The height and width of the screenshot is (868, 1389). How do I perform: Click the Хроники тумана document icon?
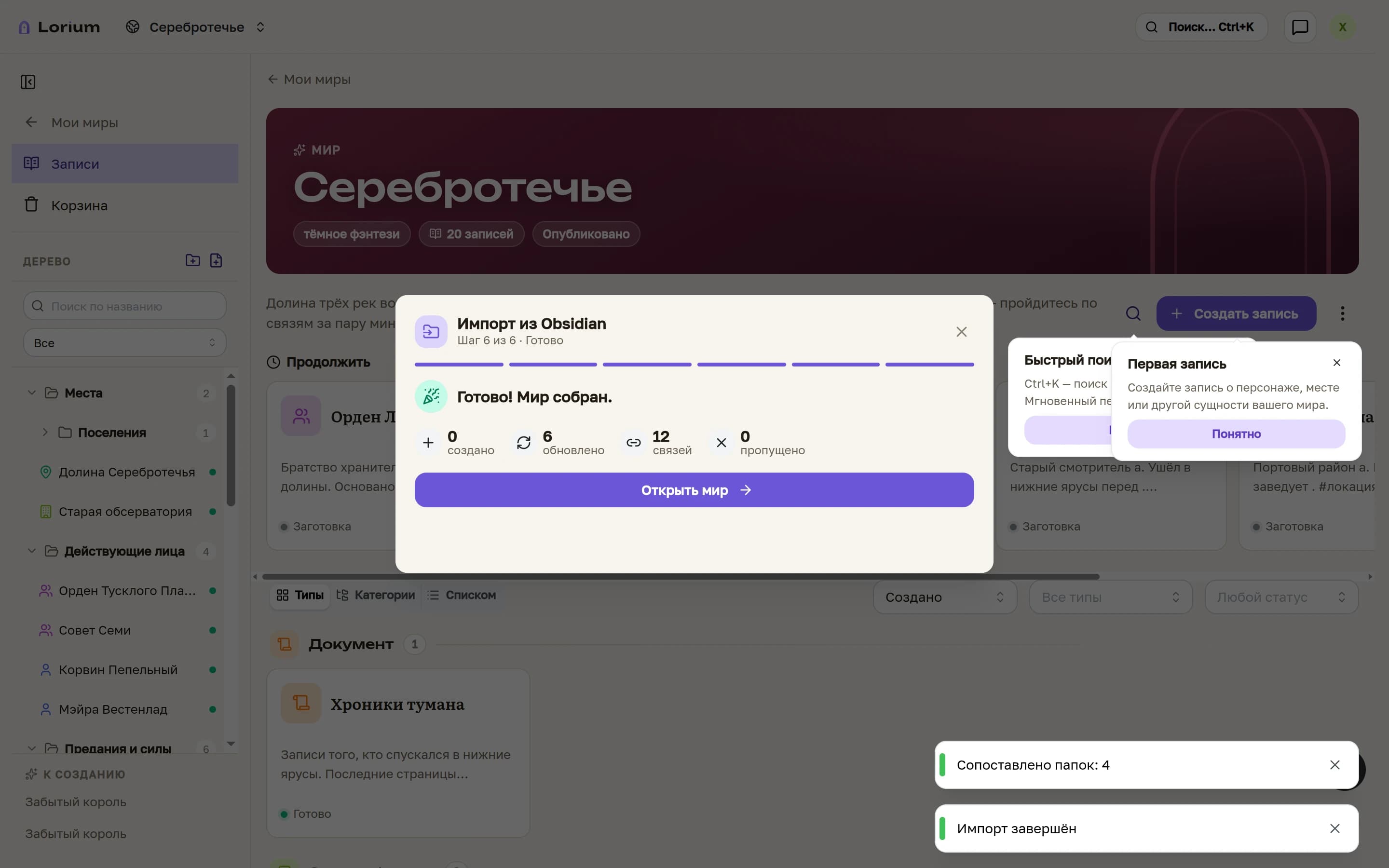301,703
